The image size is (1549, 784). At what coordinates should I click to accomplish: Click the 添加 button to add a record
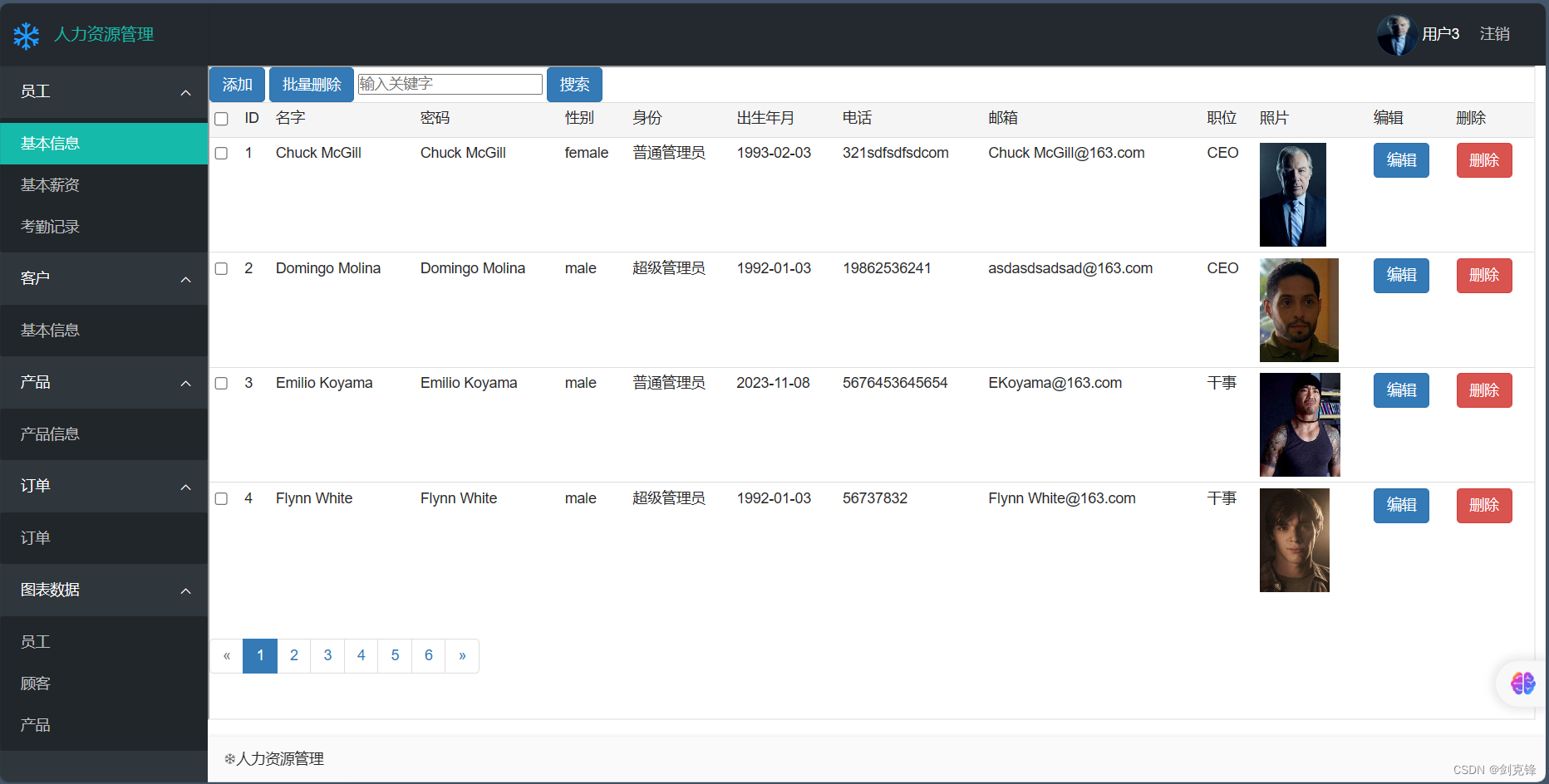pos(236,84)
